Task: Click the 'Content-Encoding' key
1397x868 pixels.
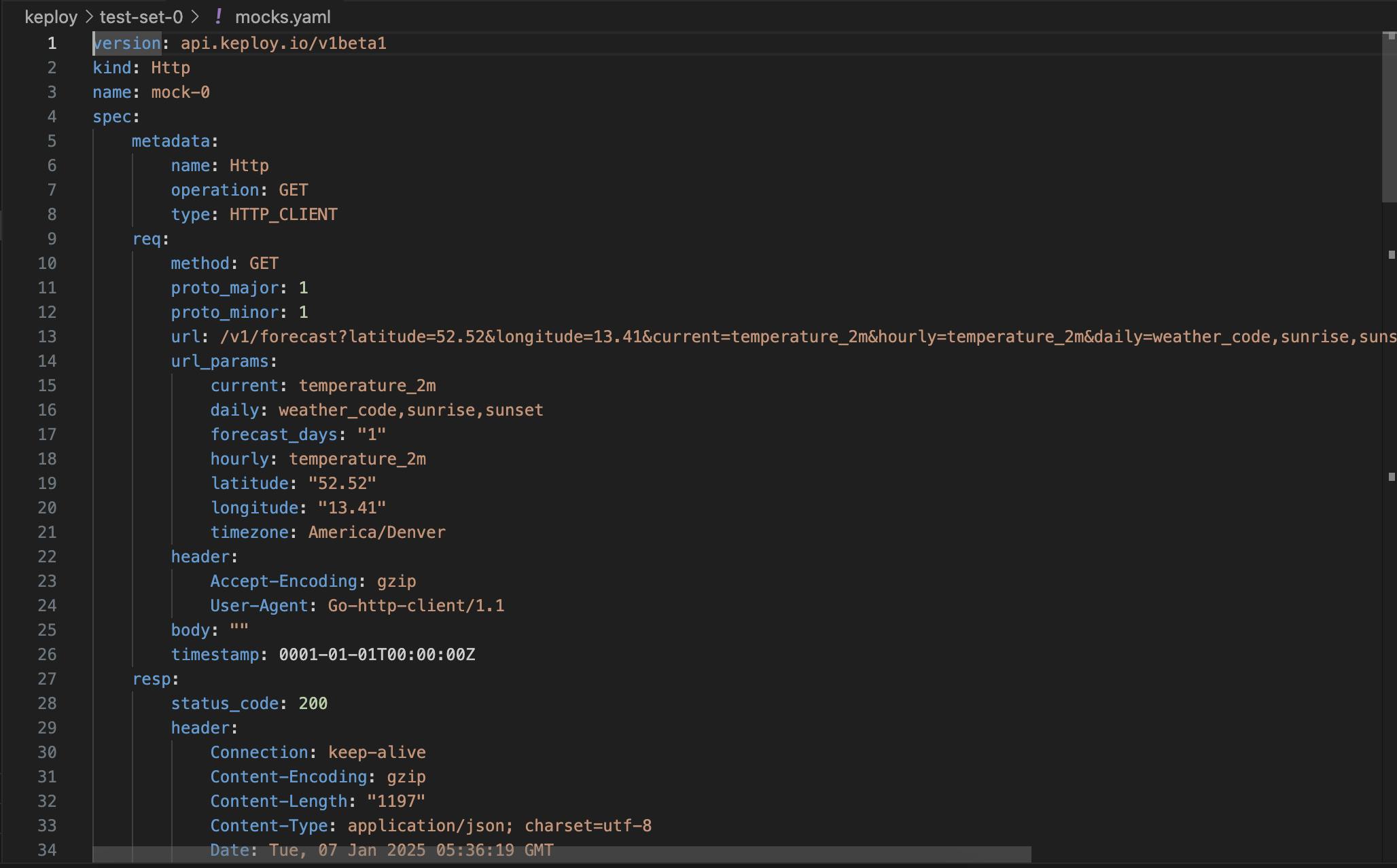Action: (x=289, y=777)
